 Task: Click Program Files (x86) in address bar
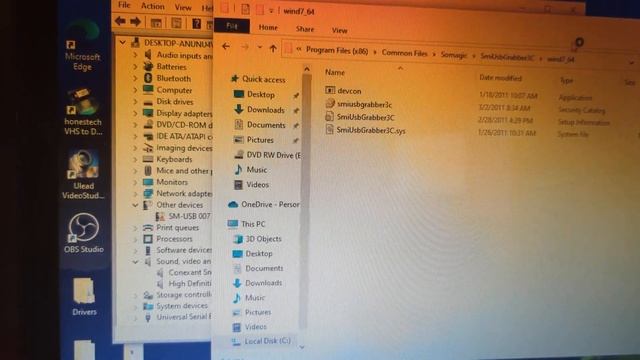coord(337,51)
